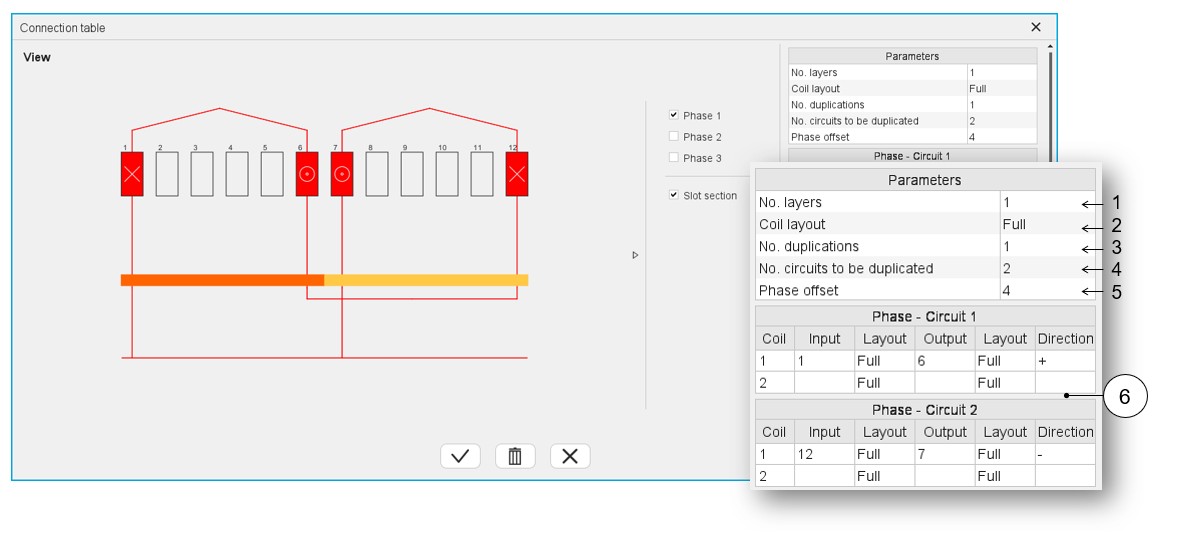The width and height of the screenshot is (1180, 533).
Task: Click No. duplications value in enlarged panel
Action: pyautogui.click(x=1047, y=246)
